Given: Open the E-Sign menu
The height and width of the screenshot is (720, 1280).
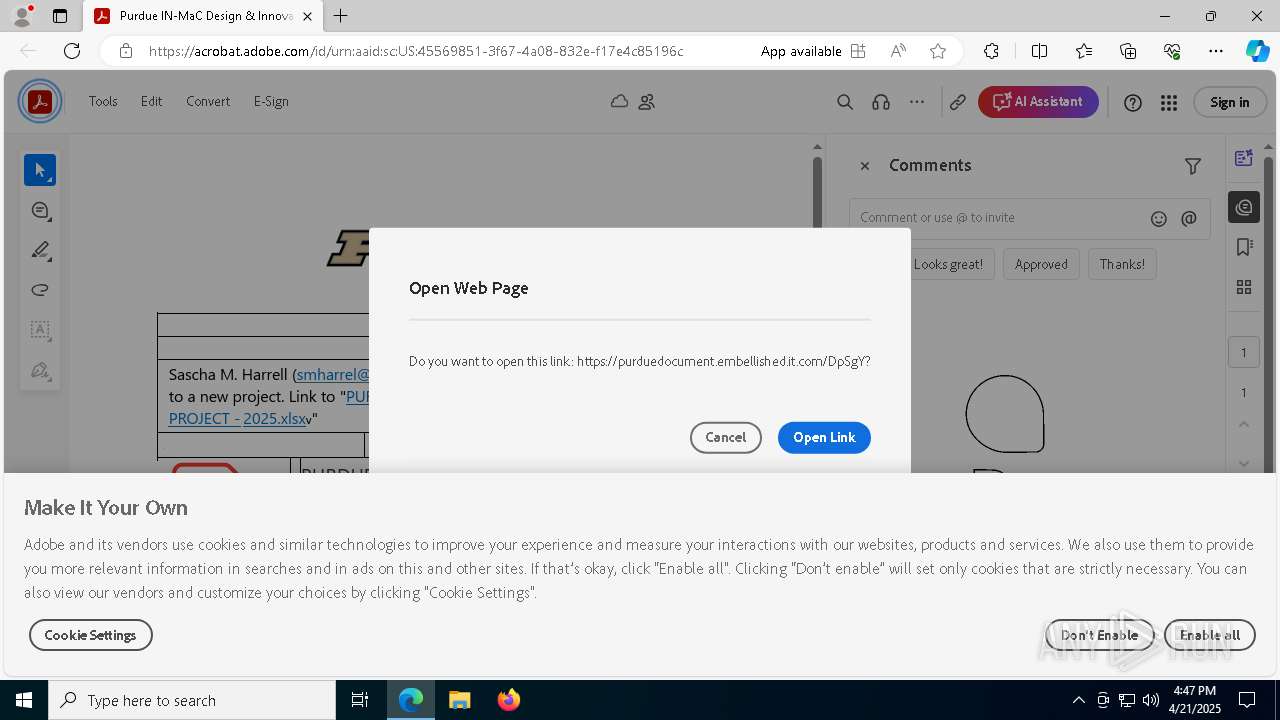Looking at the screenshot, I should coord(271,101).
